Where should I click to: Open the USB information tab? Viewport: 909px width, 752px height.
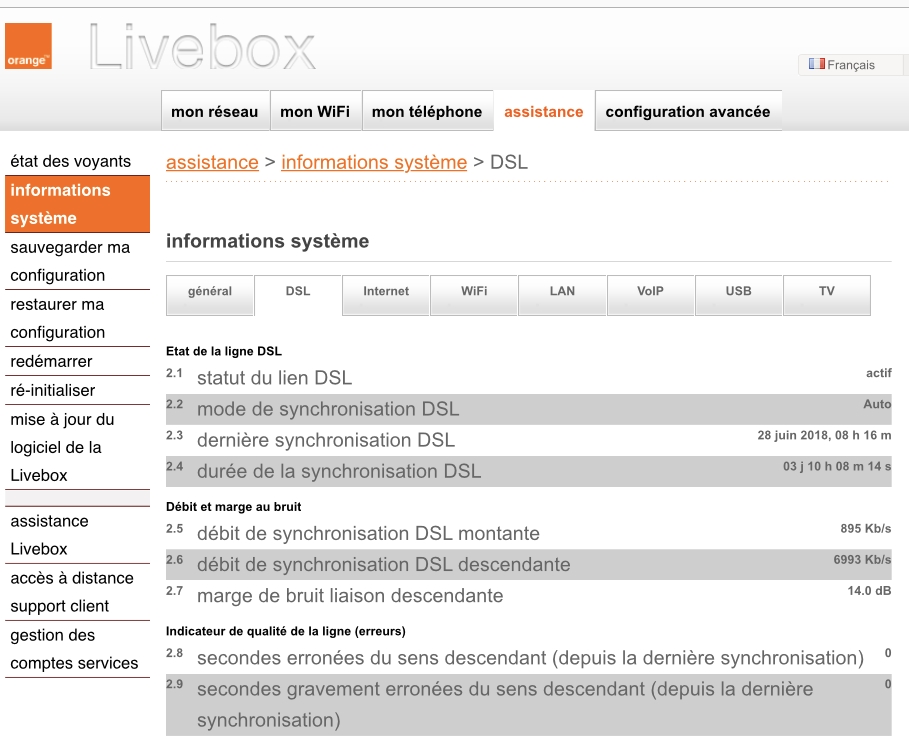(x=738, y=293)
